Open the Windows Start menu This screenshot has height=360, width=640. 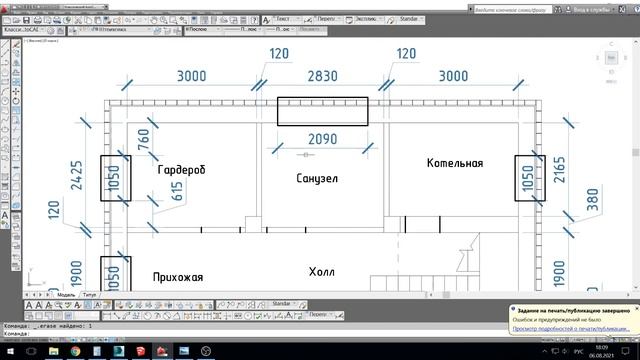[x=10, y=351]
